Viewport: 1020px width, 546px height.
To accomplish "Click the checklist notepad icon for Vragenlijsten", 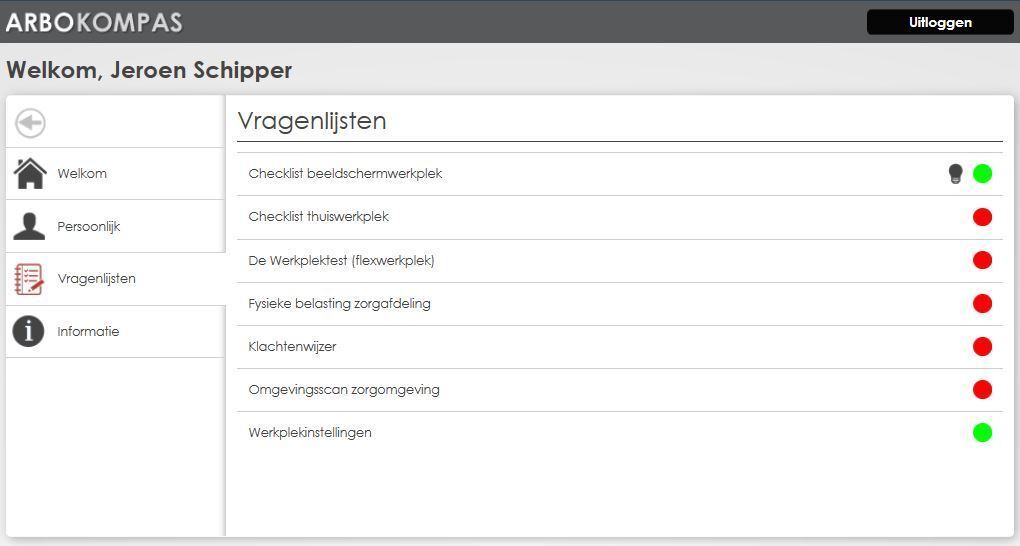I will click(29, 279).
